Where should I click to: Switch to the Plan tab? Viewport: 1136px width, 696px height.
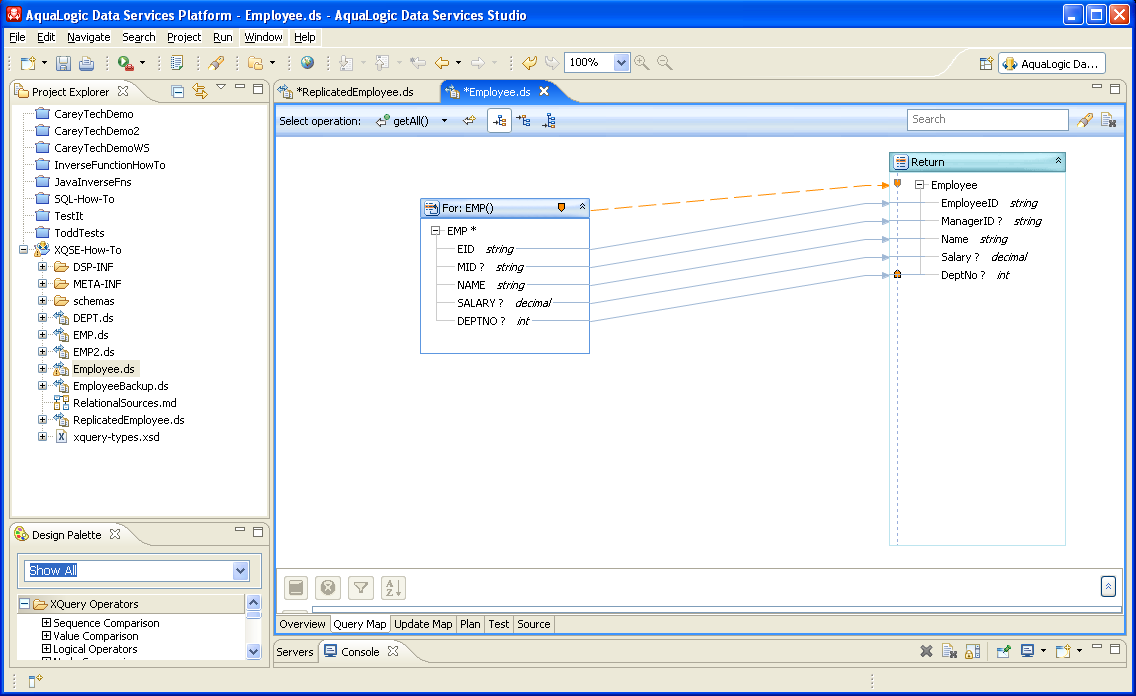pyautogui.click(x=470, y=624)
